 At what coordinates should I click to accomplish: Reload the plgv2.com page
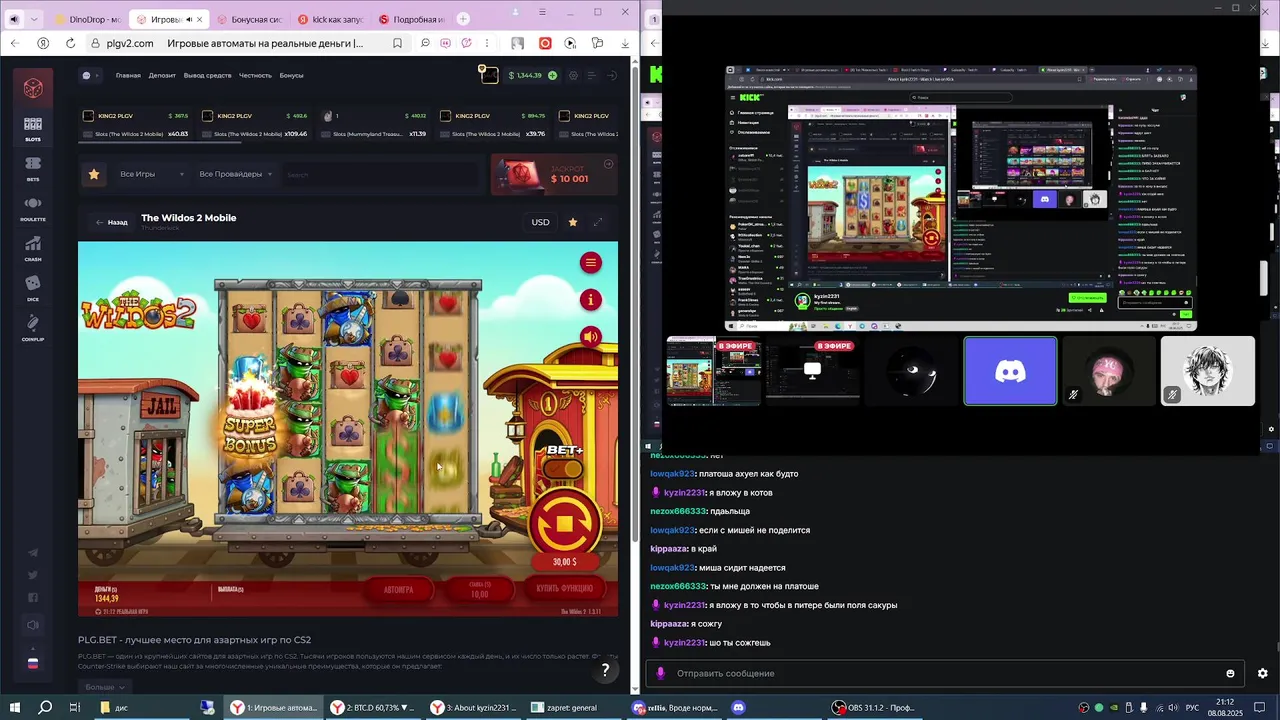[70, 43]
